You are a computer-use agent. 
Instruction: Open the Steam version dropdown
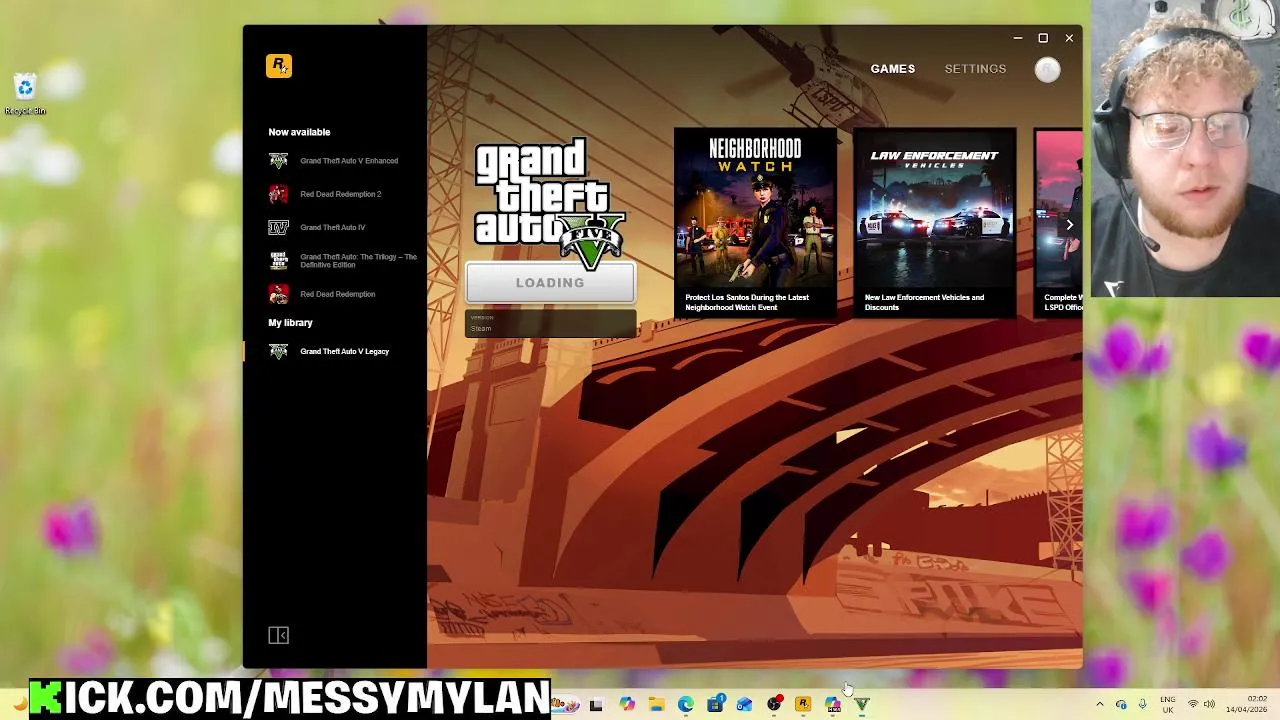point(550,323)
